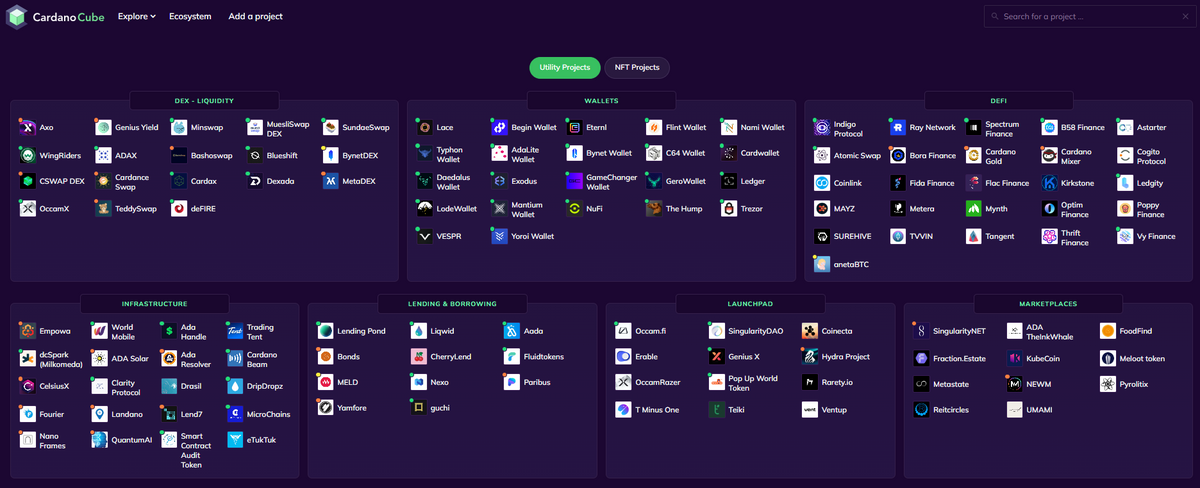Open the Fluidtokens project
Image resolution: width=1200 pixels, height=488 pixels.
click(536, 357)
